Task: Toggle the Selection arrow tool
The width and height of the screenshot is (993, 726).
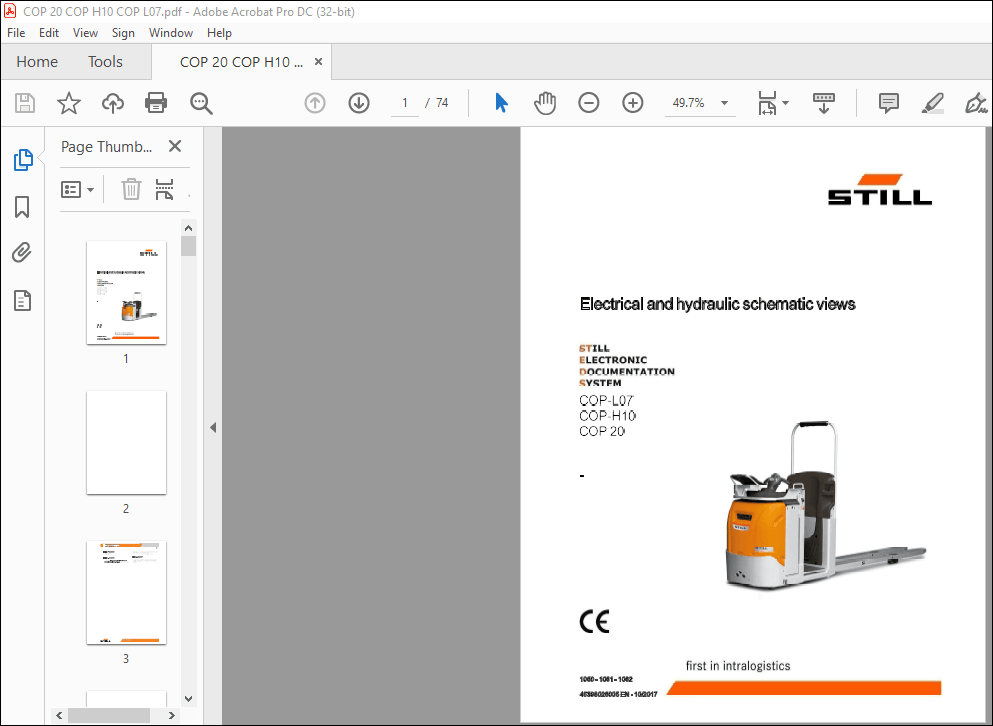Action: pos(501,102)
